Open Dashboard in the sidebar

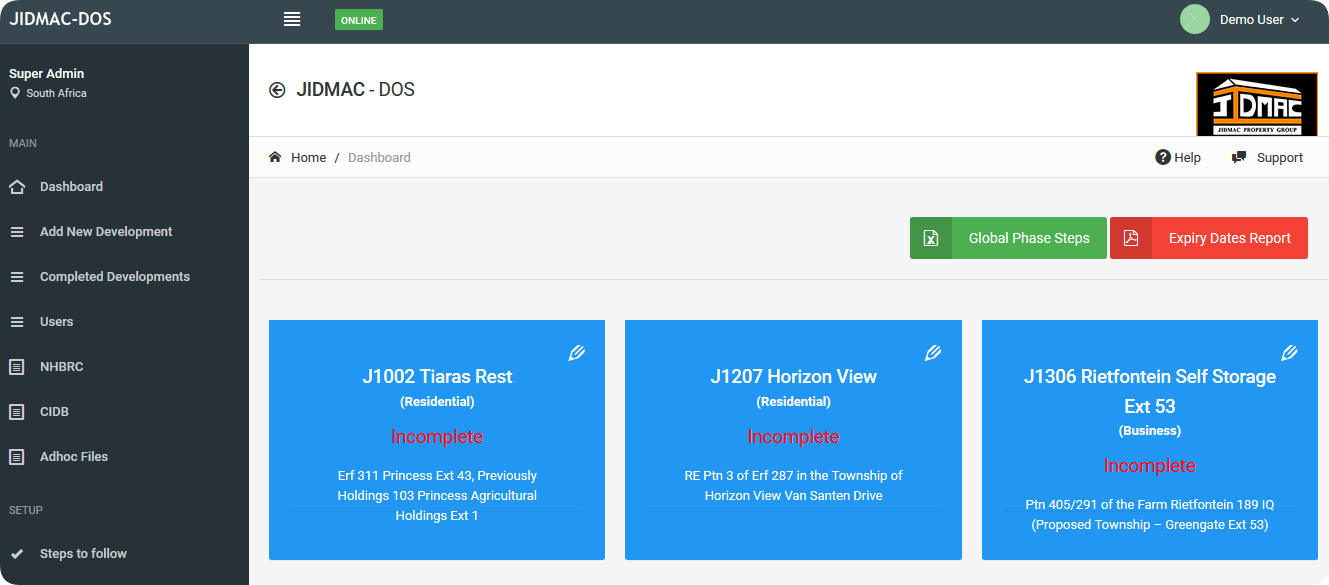coord(71,187)
